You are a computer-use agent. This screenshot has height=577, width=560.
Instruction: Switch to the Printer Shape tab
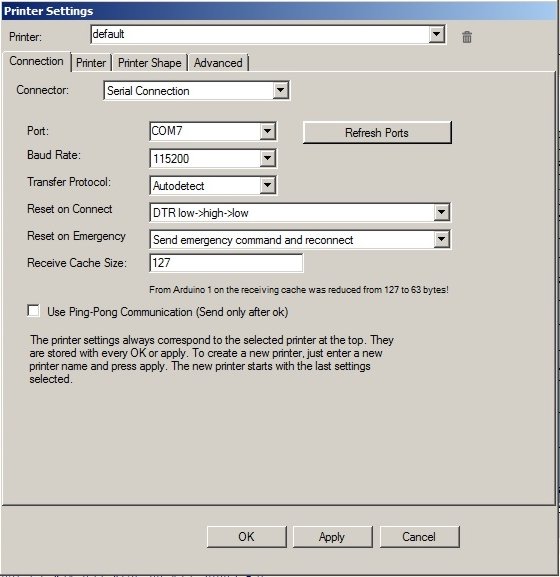coord(149,63)
